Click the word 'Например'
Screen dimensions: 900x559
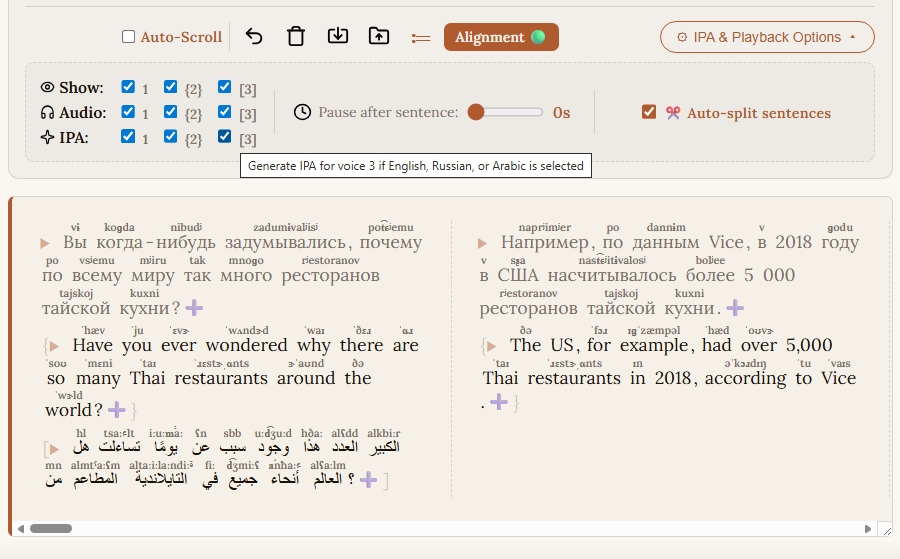pyautogui.click(x=545, y=243)
